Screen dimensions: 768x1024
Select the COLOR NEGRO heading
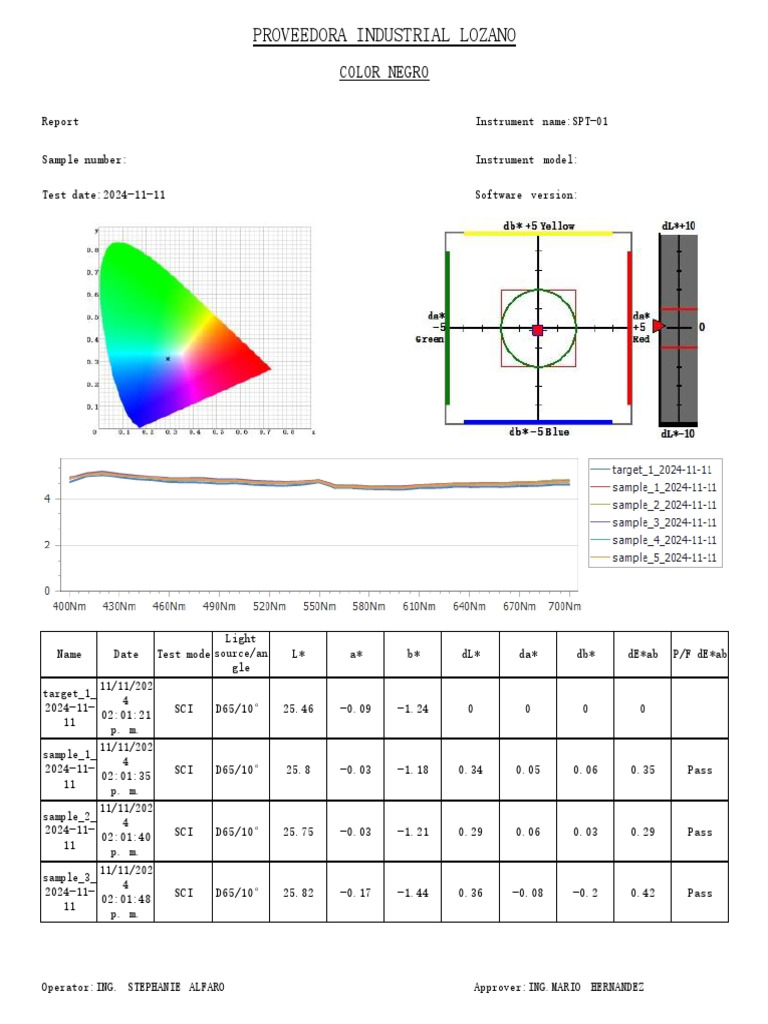(384, 72)
